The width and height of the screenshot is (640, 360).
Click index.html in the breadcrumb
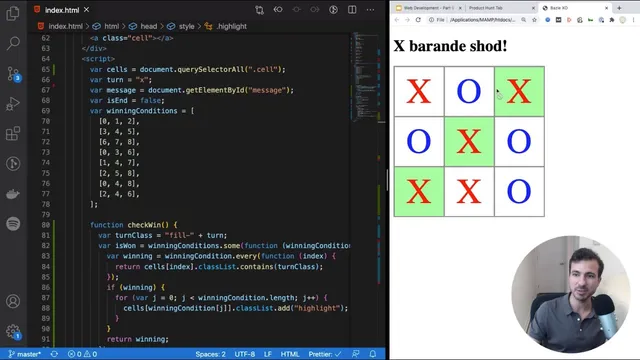(65, 26)
